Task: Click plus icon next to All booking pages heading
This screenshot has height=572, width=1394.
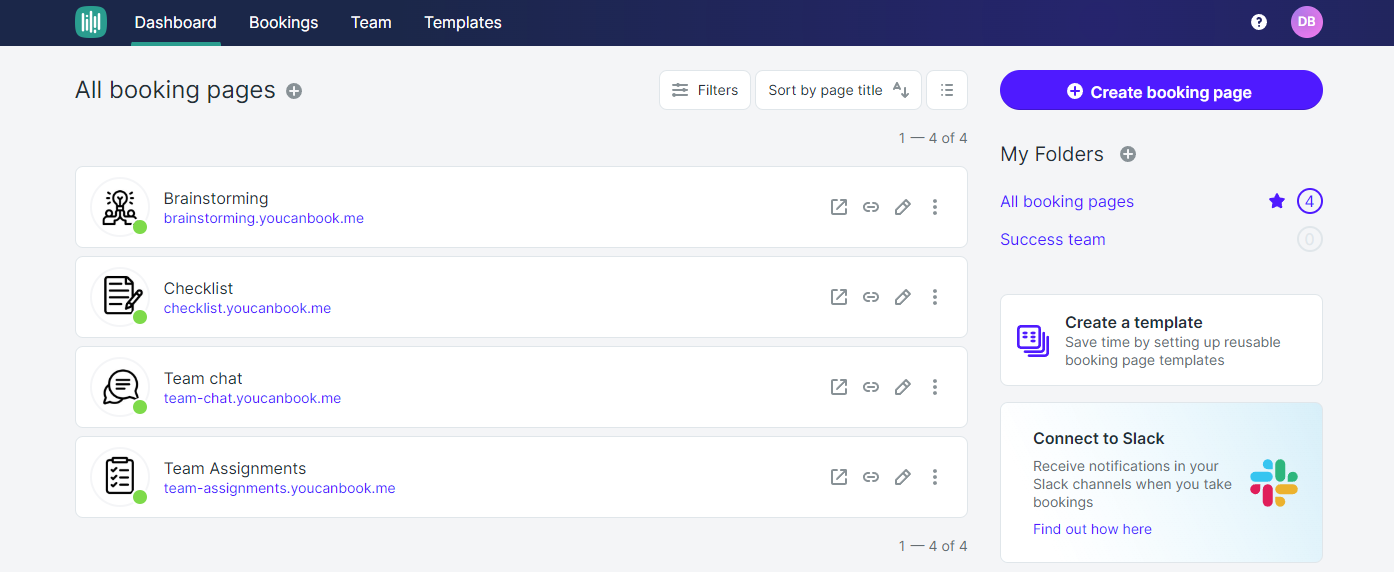Action: [x=294, y=91]
